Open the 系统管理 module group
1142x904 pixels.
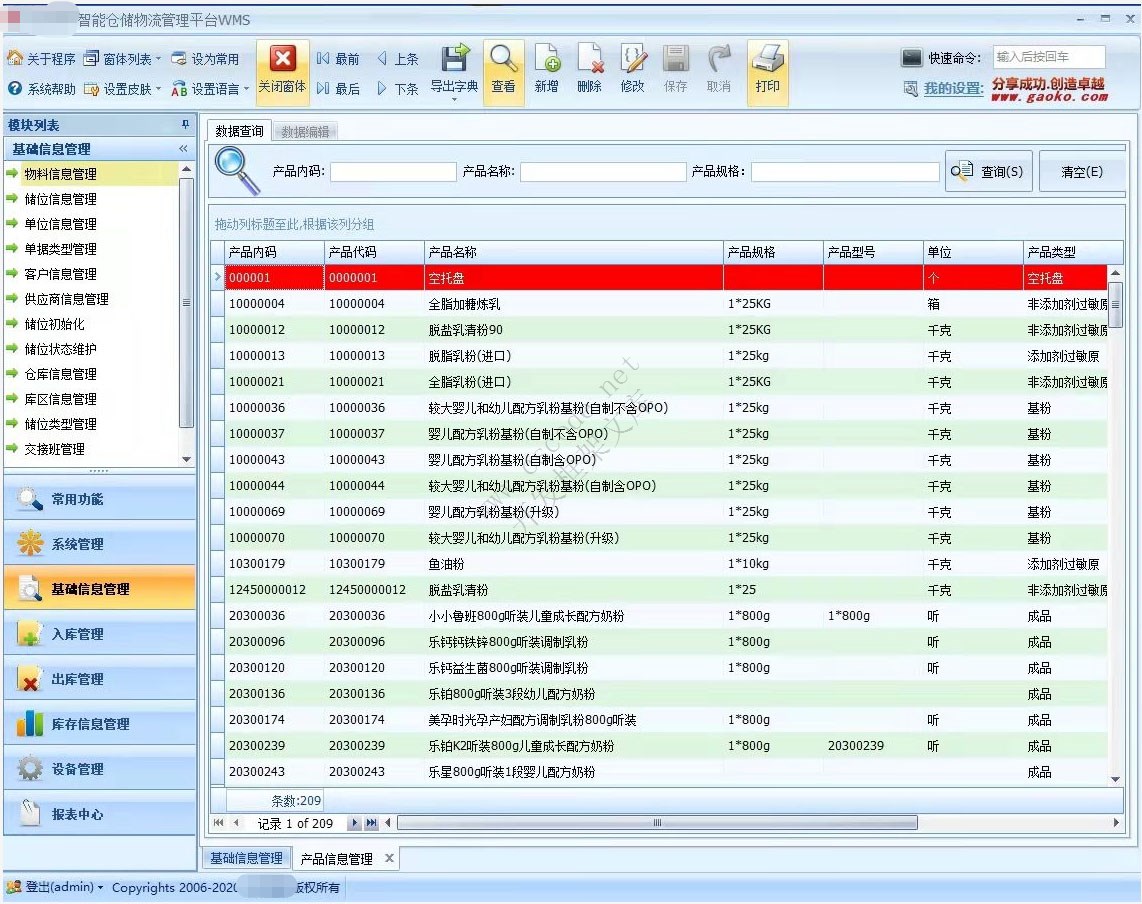(100, 543)
